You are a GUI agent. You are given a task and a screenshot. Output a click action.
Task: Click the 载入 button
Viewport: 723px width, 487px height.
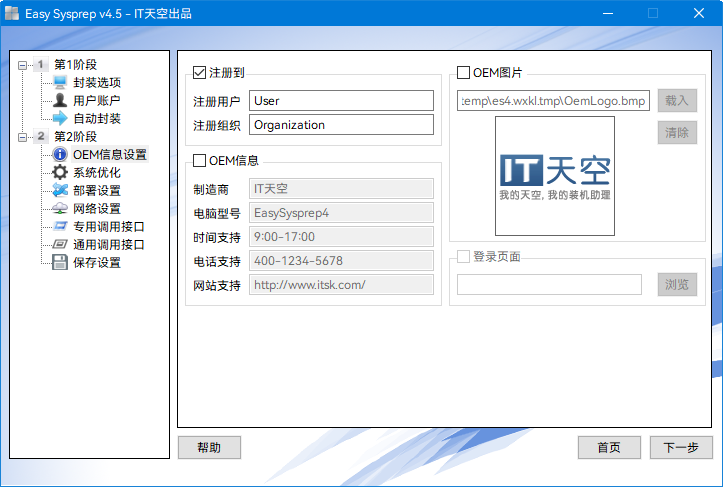[677, 100]
